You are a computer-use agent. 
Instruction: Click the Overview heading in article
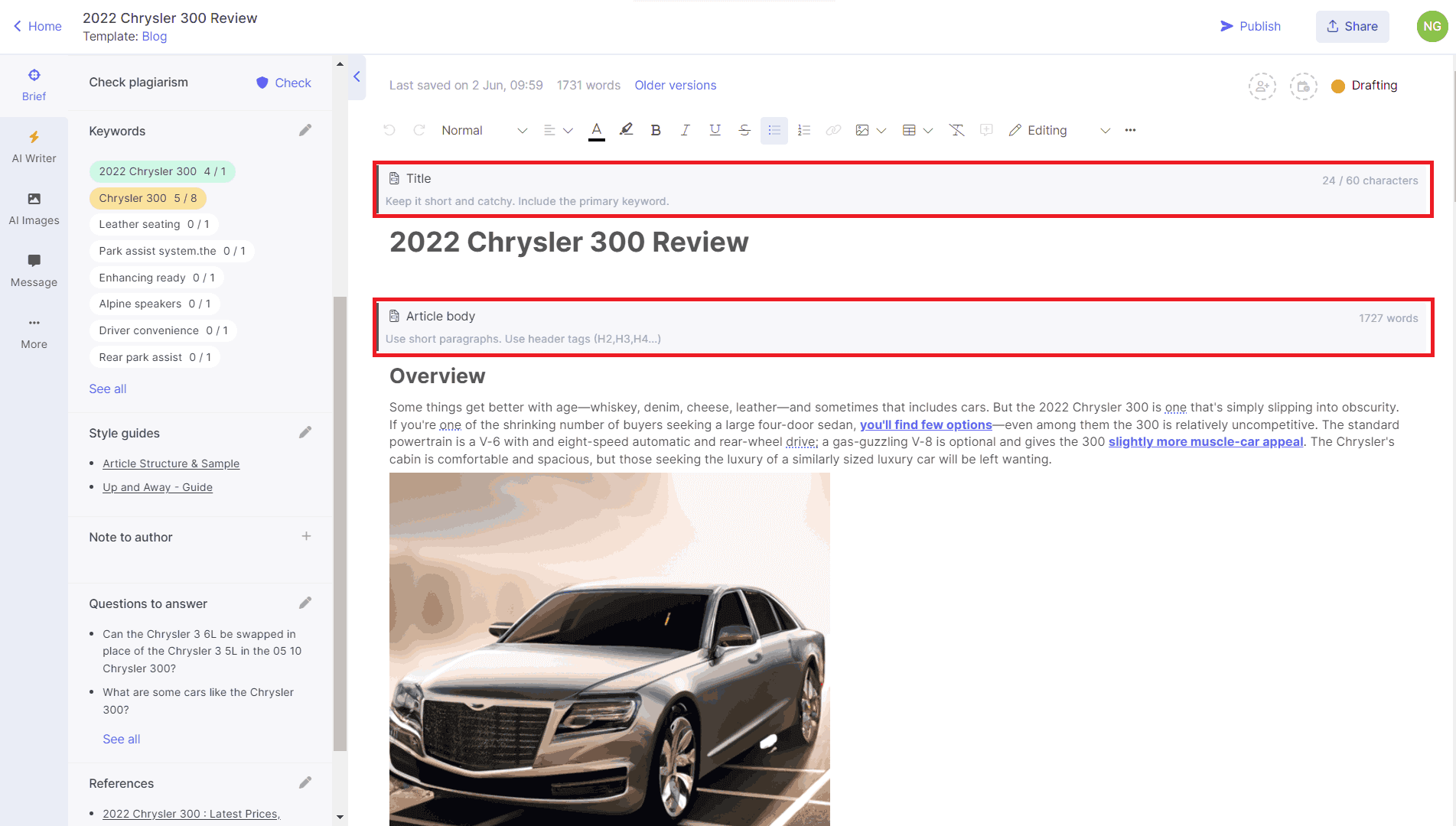coord(438,376)
